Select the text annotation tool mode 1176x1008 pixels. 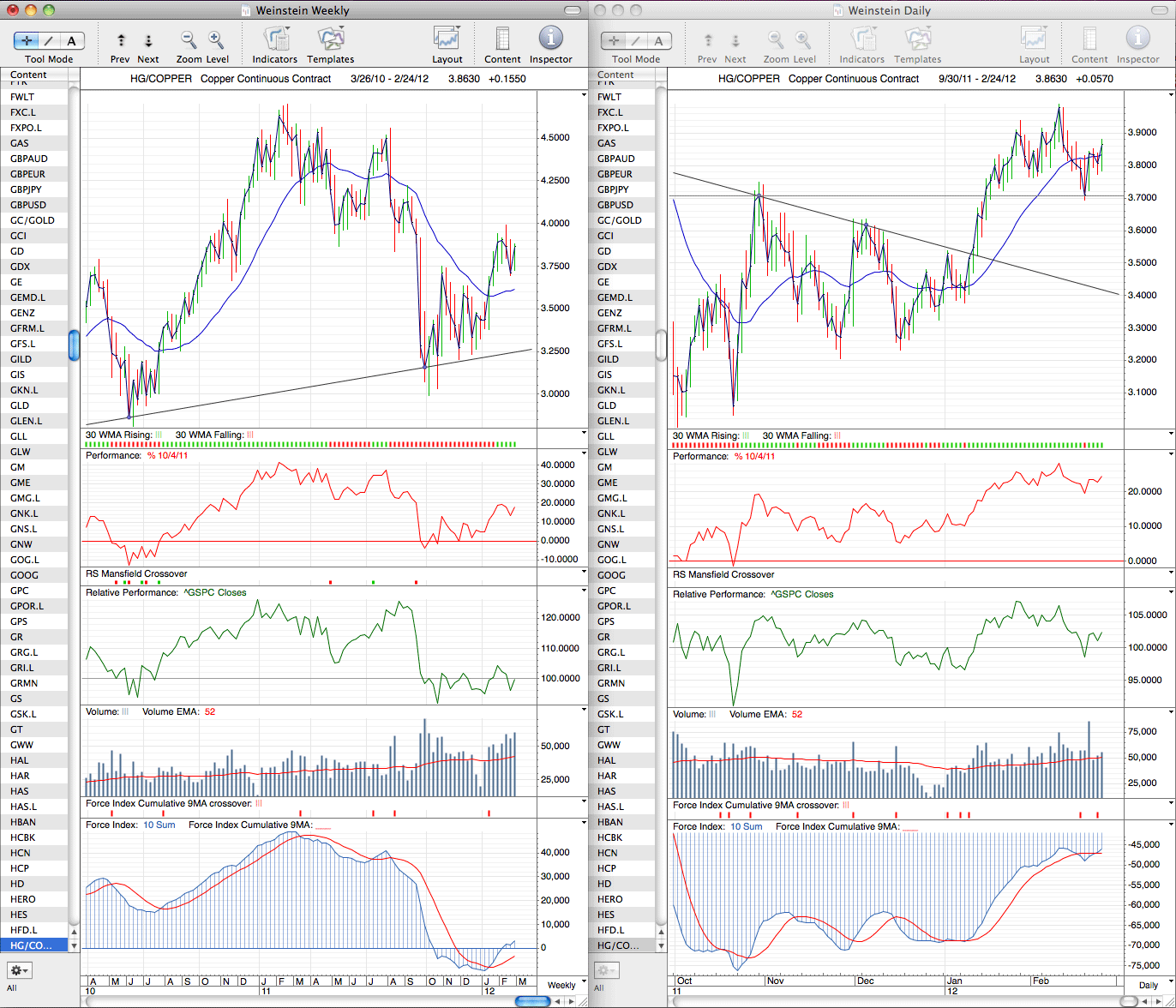(x=72, y=40)
